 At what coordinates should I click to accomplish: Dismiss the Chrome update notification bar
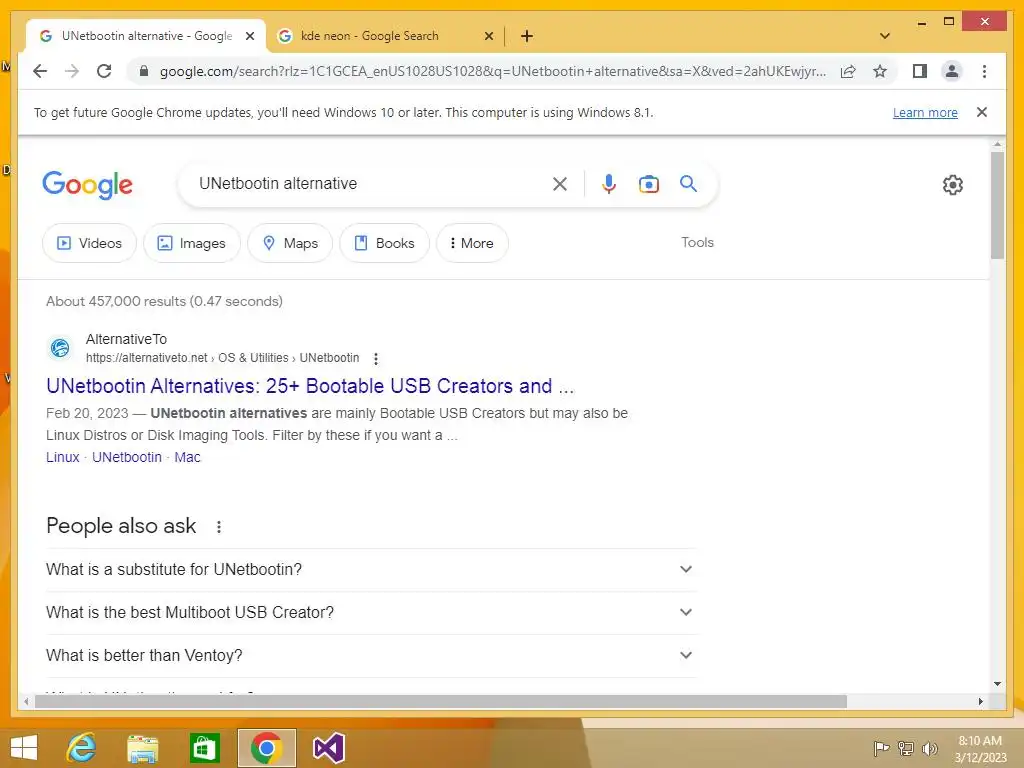pos(982,112)
